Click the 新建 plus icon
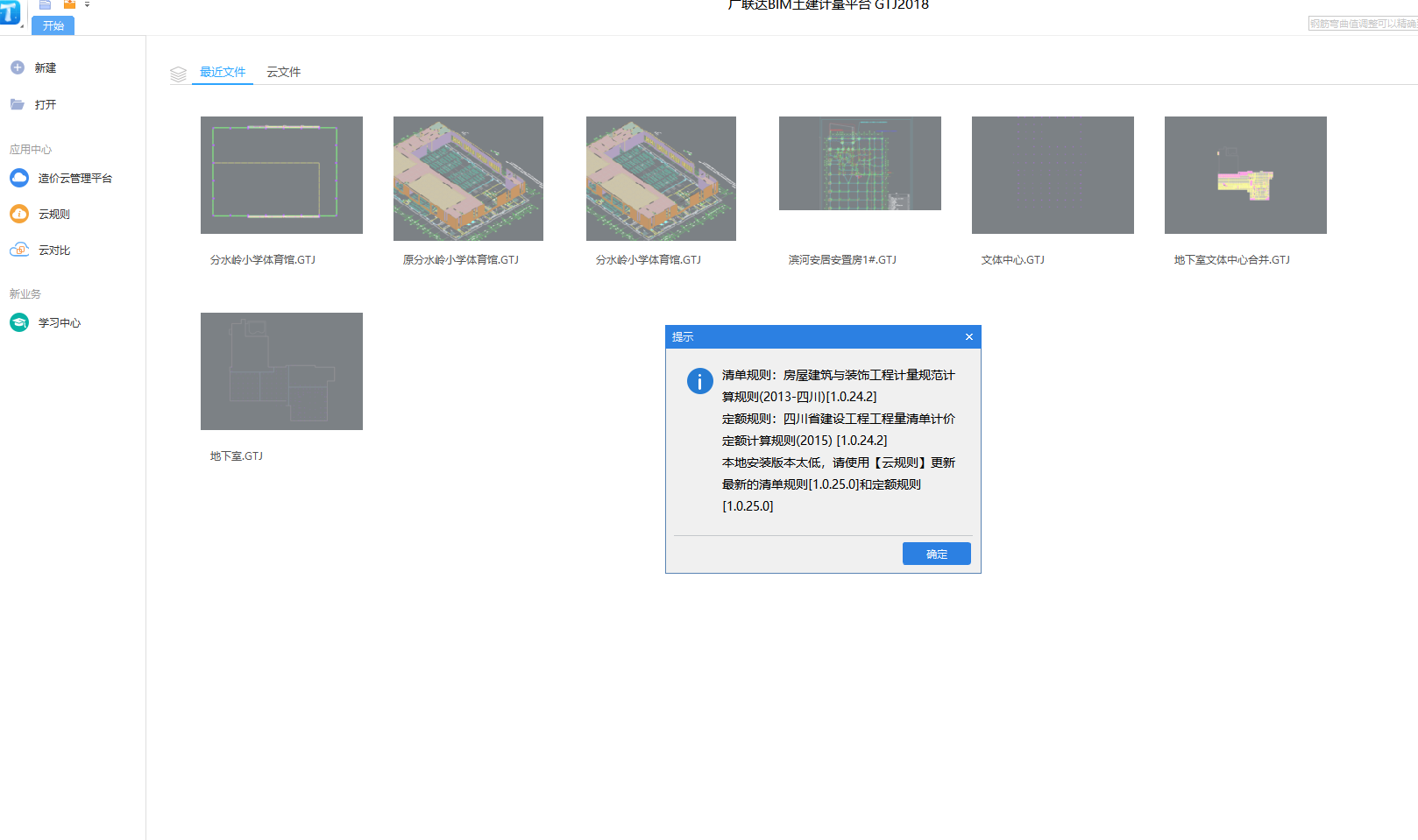This screenshot has width=1418, height=840. (x=18, y=67)
